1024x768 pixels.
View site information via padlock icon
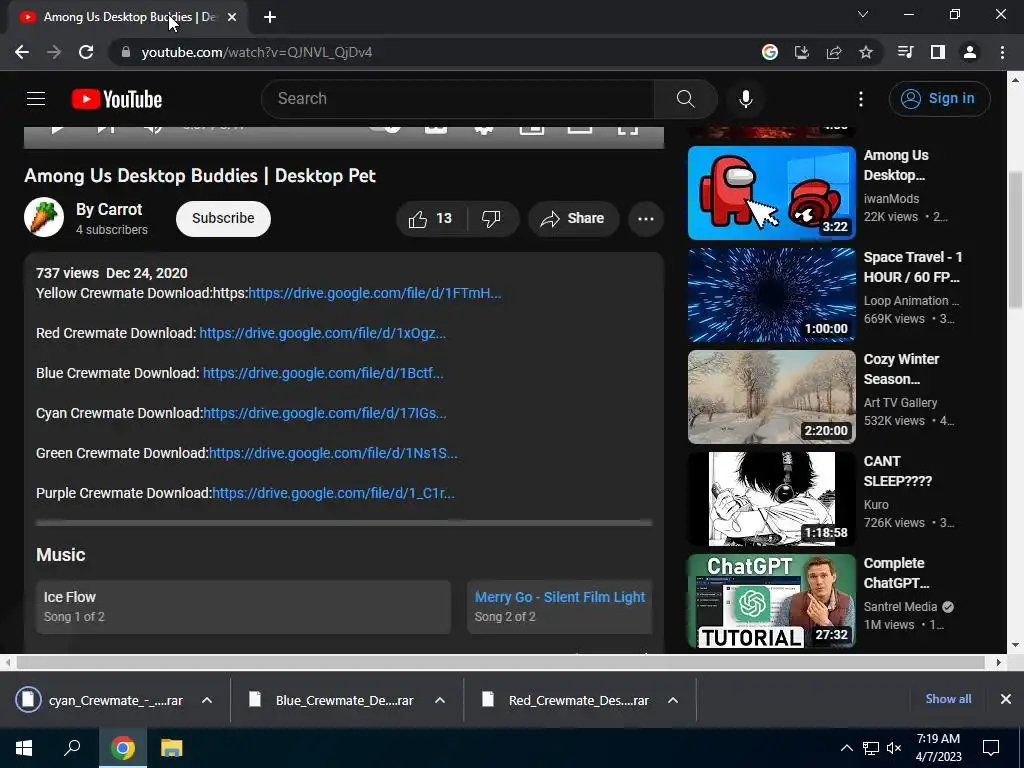tap(126, 52)
